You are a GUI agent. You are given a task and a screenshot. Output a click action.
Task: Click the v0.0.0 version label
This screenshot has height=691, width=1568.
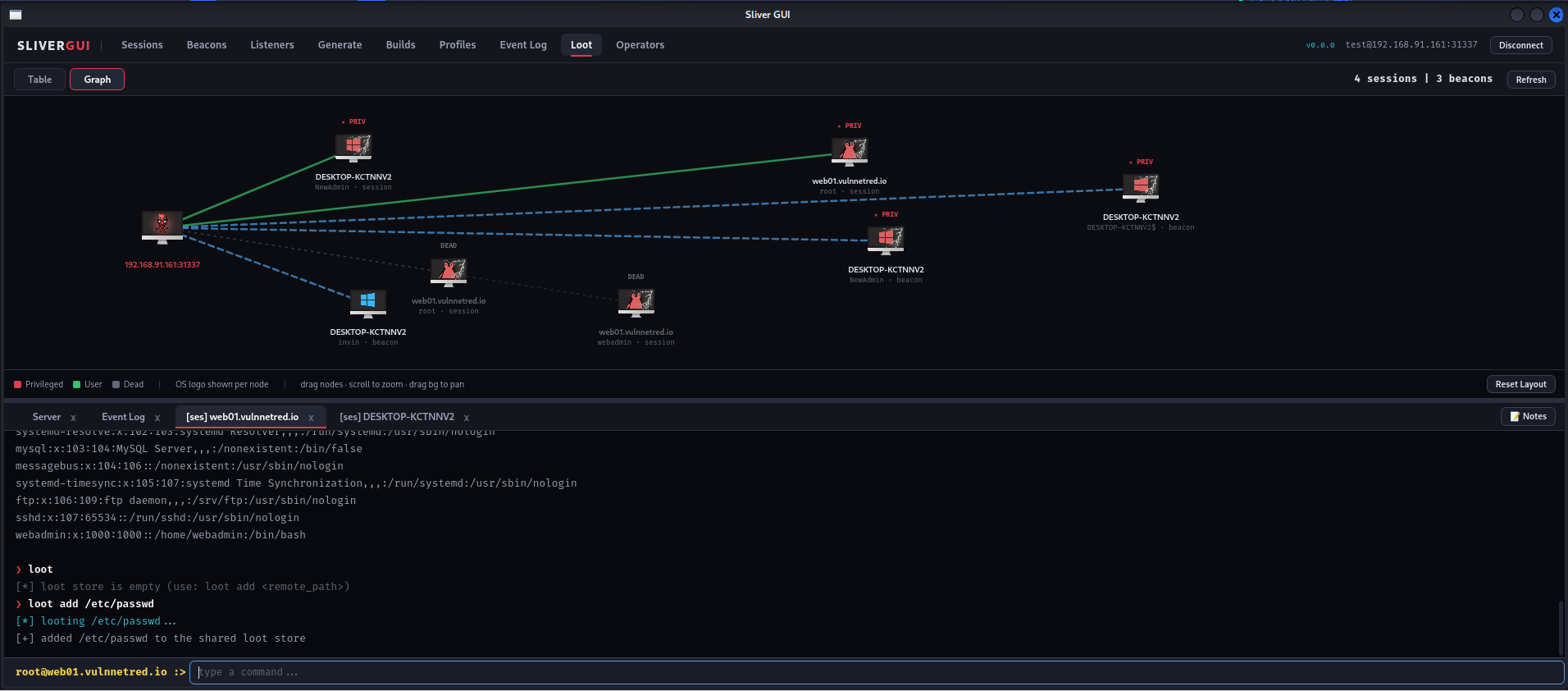pyautogui.click(x=1320, y=45)
